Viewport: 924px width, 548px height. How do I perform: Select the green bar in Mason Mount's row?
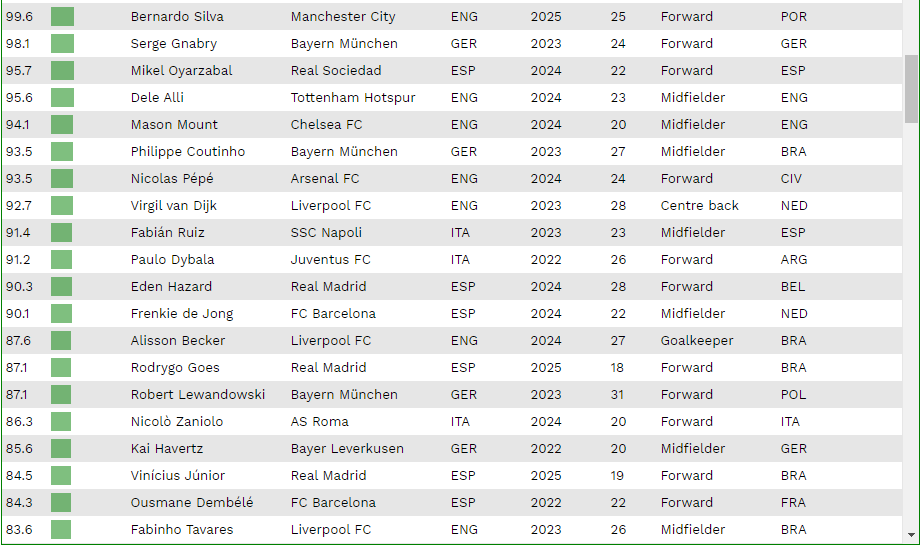62,124
